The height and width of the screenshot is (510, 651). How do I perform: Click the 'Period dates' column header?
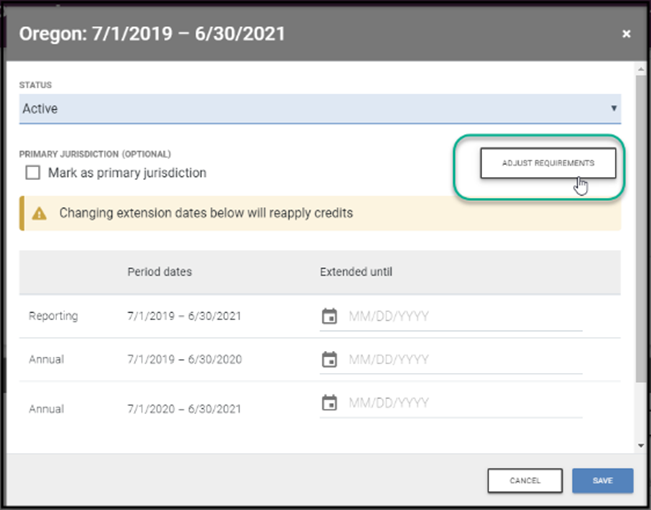159,272
